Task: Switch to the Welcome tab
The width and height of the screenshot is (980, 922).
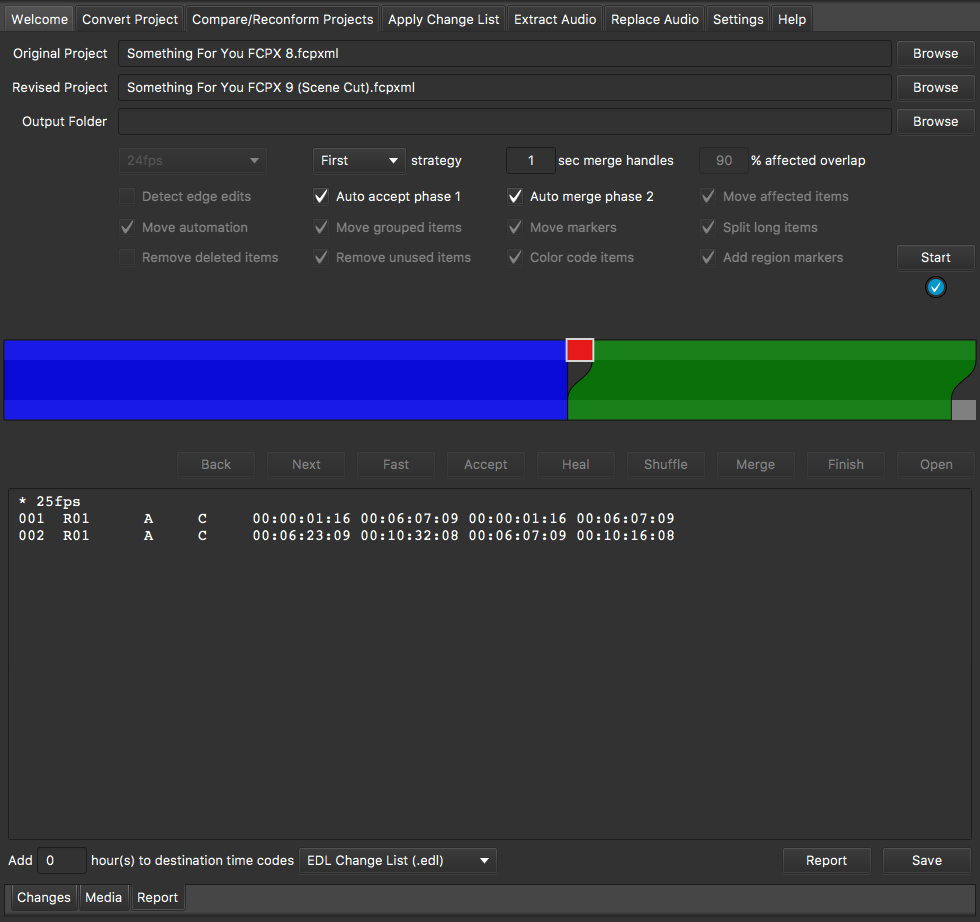Action: tap(39, 19)
